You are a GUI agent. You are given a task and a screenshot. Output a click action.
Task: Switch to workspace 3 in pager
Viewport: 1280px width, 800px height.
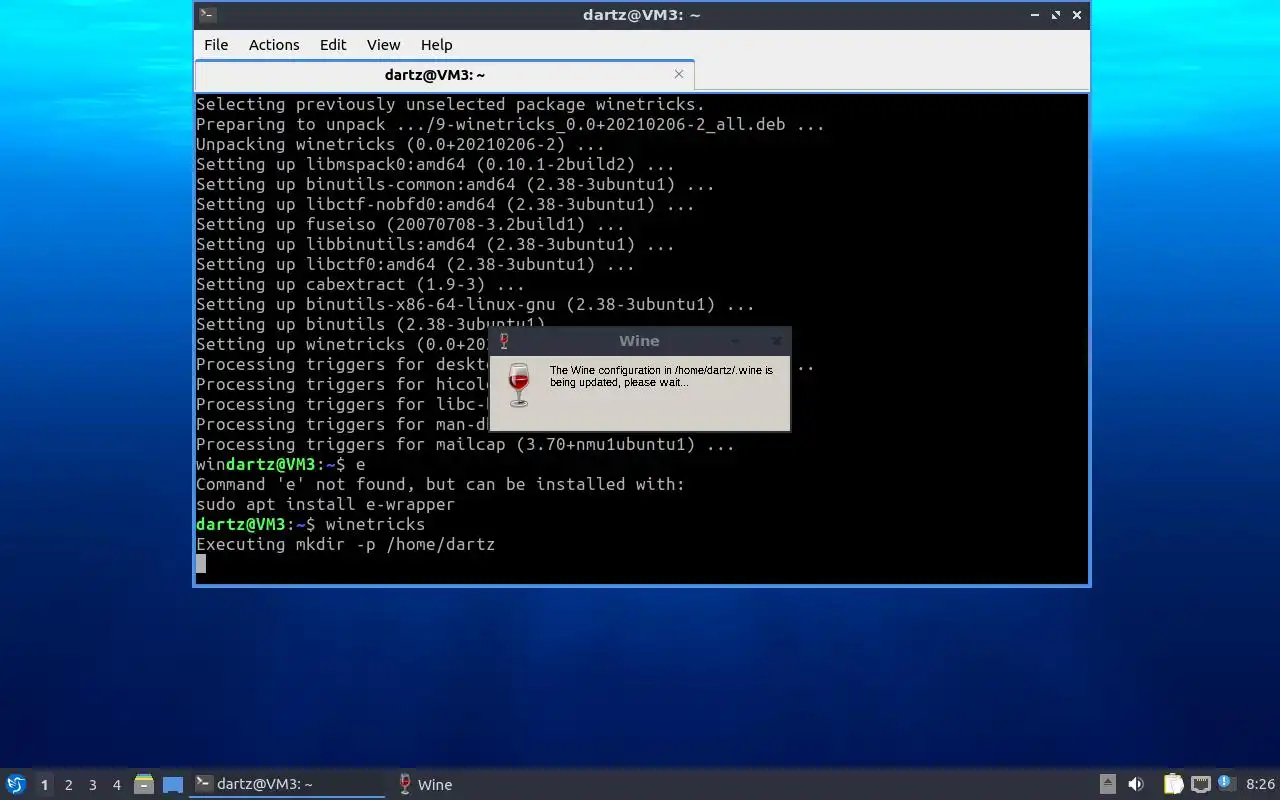(92, 785)
